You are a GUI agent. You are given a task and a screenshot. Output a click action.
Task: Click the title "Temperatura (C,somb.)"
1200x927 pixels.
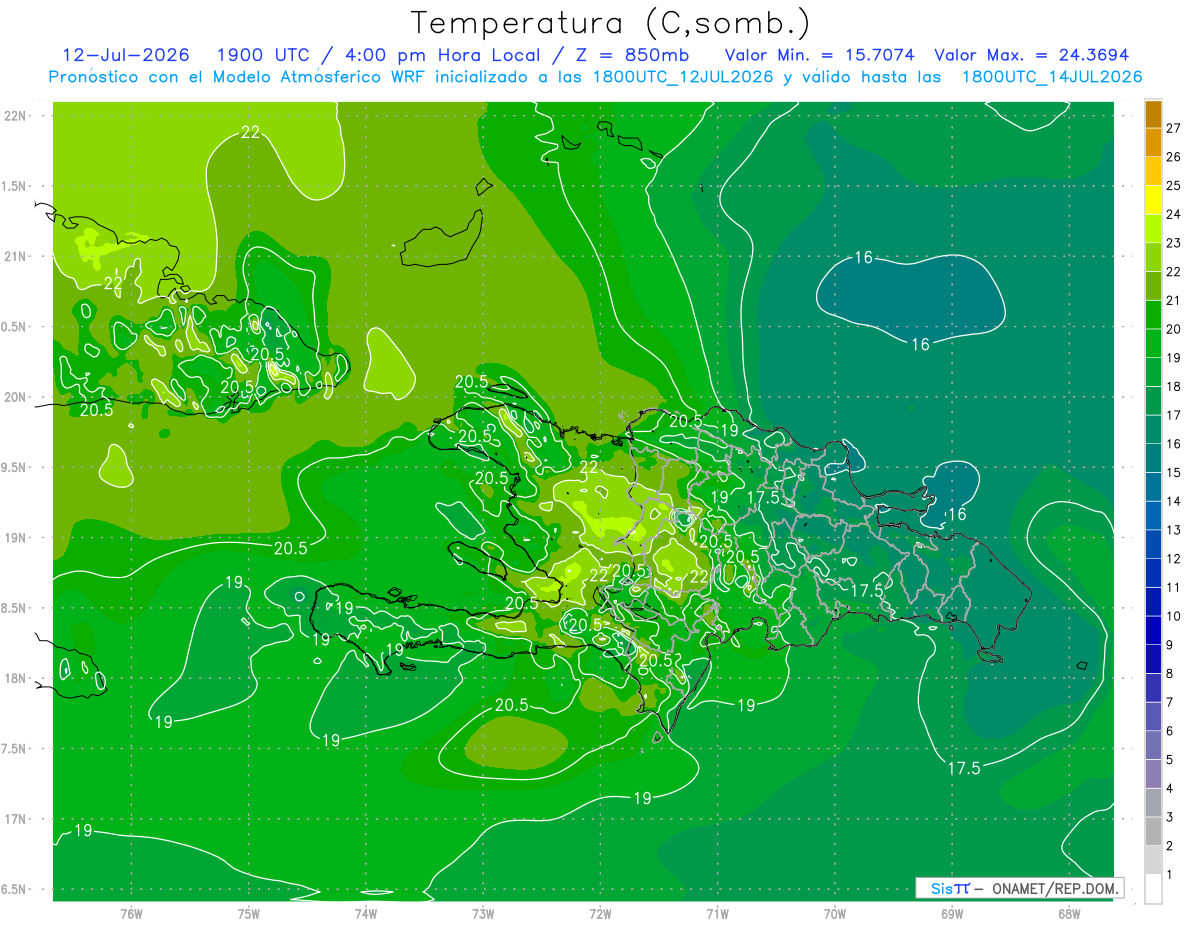pos(611,23)
